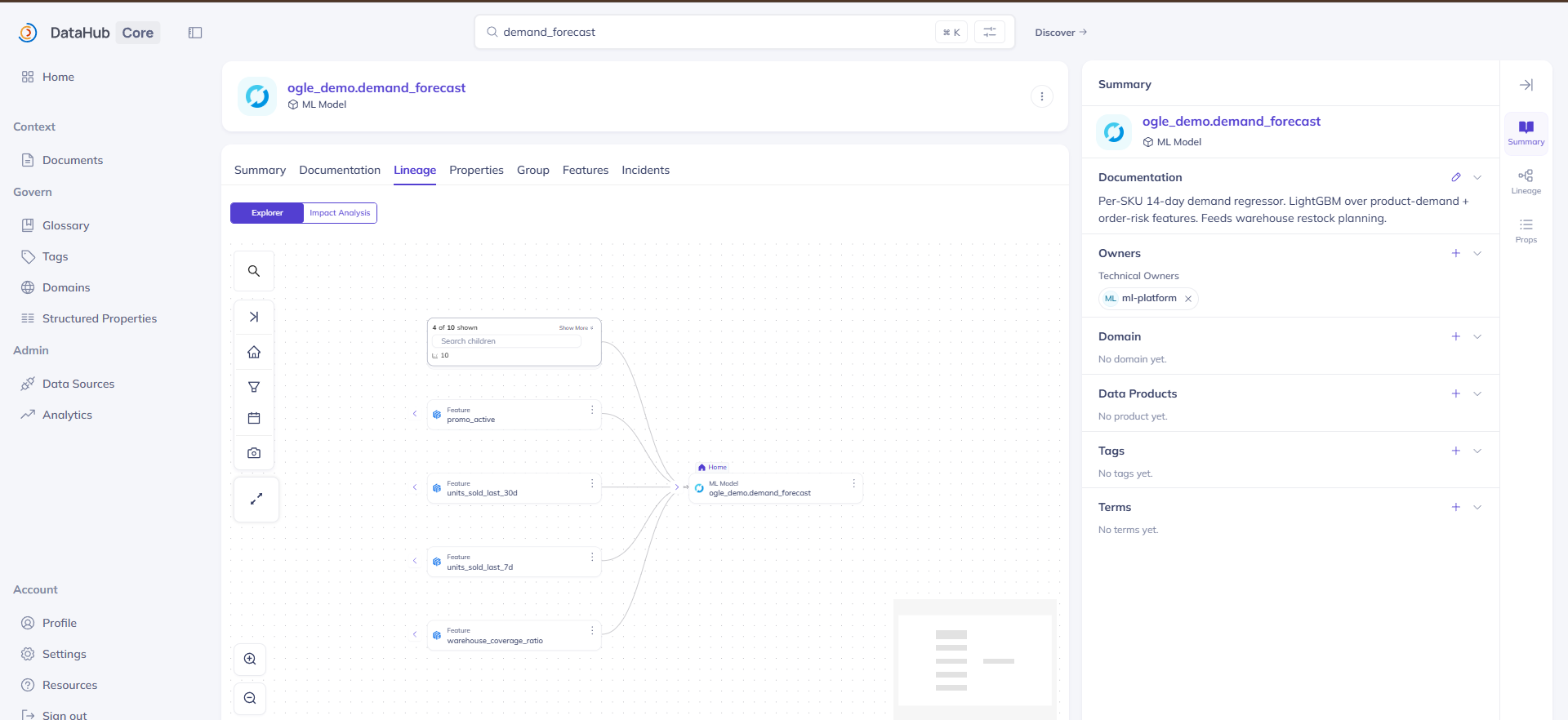Viewport: 1568px width, 720px height.
Task: Open the Incidents tab
Action: tap(645, 170)
